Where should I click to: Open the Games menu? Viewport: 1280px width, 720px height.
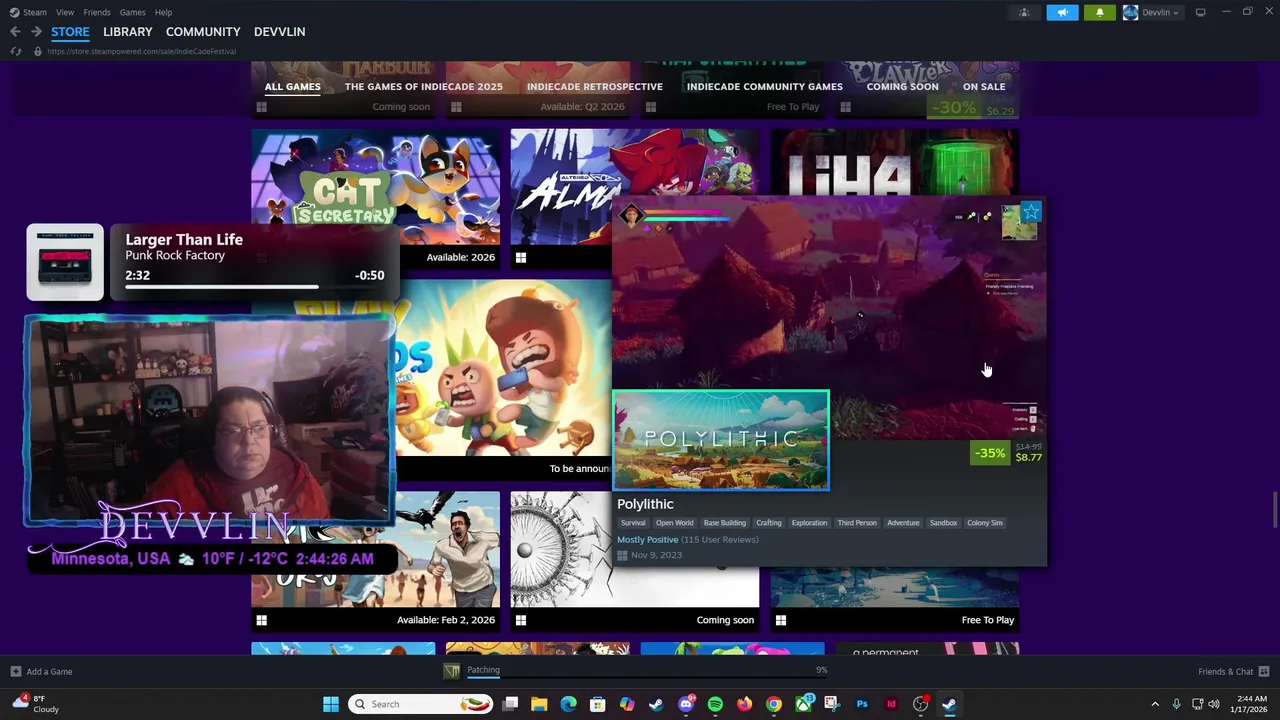132,12
